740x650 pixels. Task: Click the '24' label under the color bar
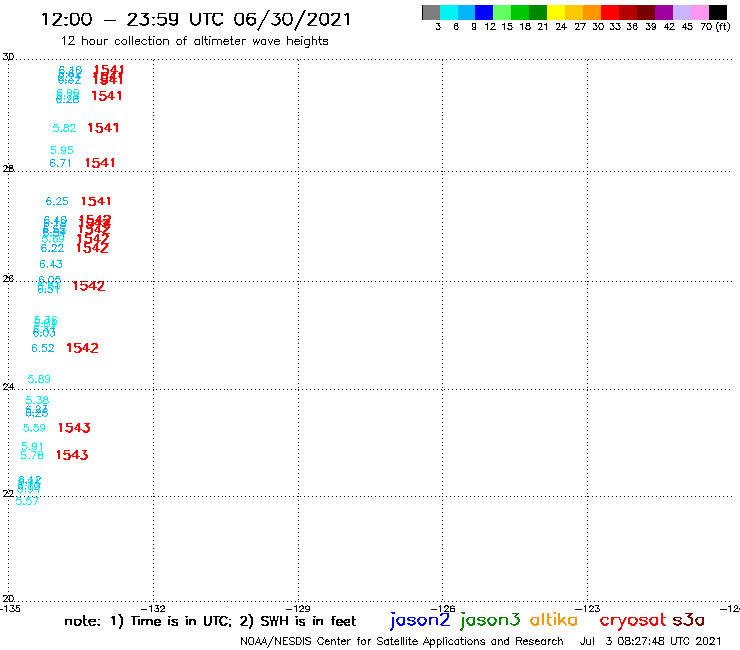coord(561,27)
